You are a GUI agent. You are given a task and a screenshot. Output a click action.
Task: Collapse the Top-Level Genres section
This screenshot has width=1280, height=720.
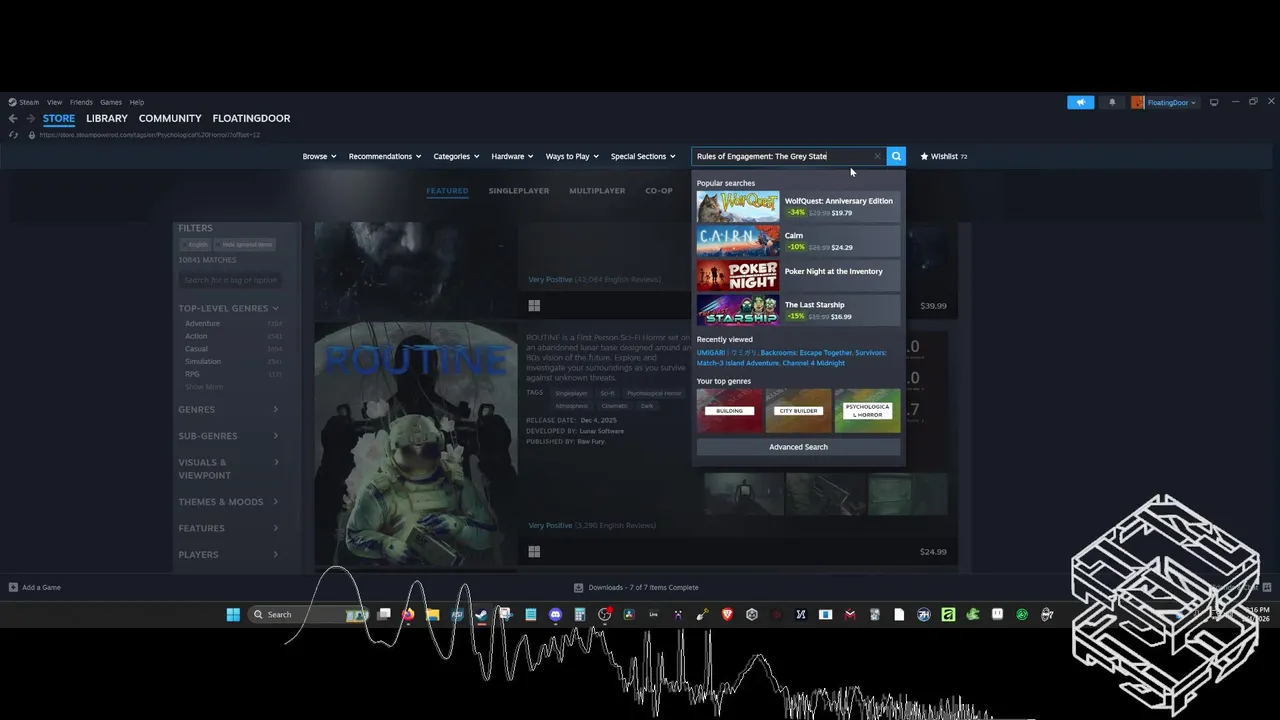[228, 308]
